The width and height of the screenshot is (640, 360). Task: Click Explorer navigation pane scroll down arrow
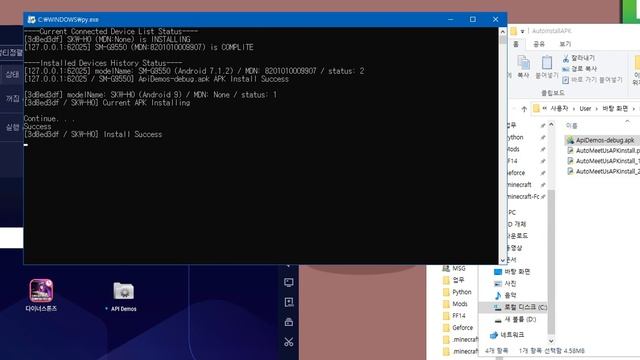click(551, 340)
